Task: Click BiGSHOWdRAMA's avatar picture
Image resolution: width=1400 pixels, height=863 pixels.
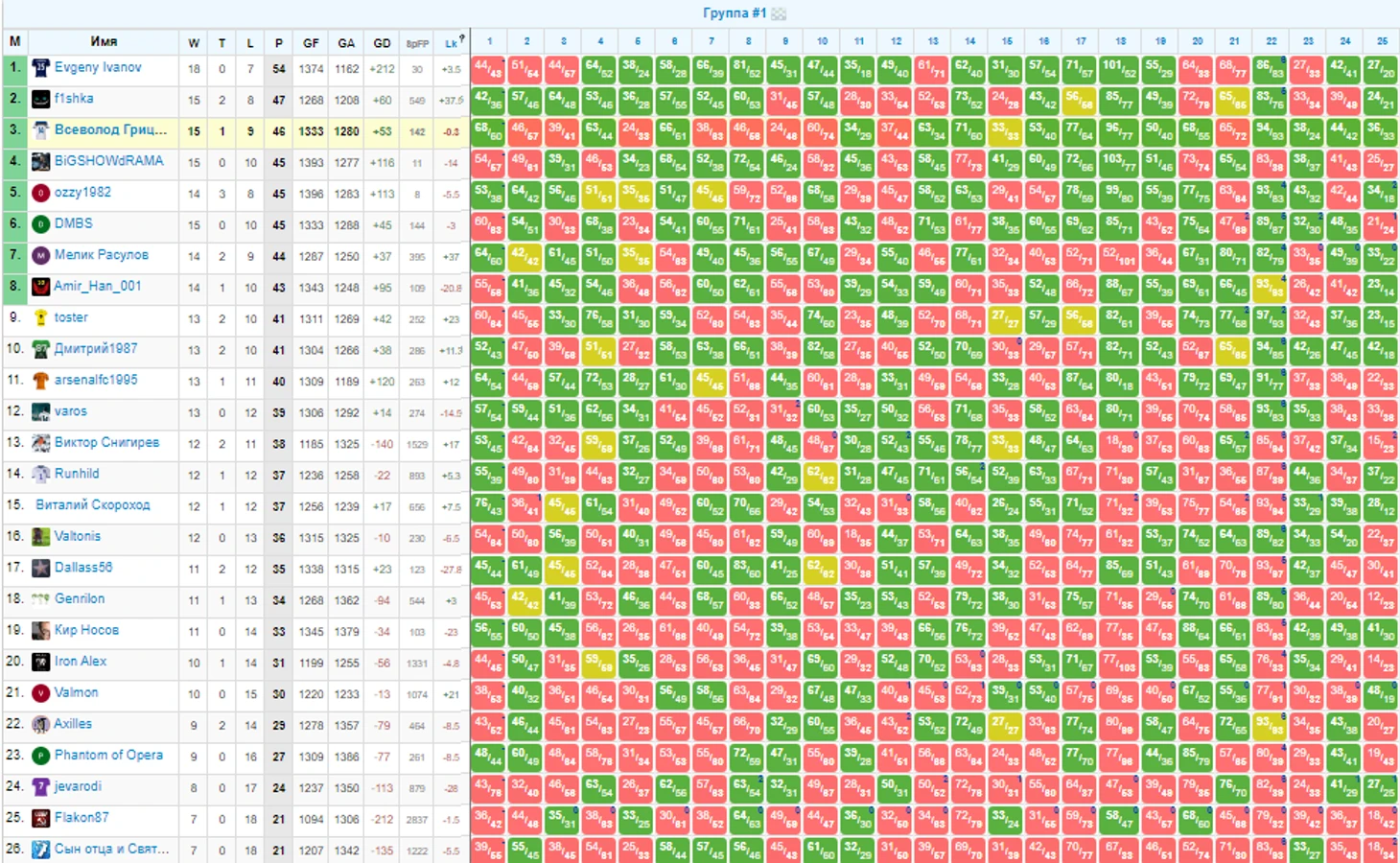Action: pyautogui.click(x=40, y=162)
